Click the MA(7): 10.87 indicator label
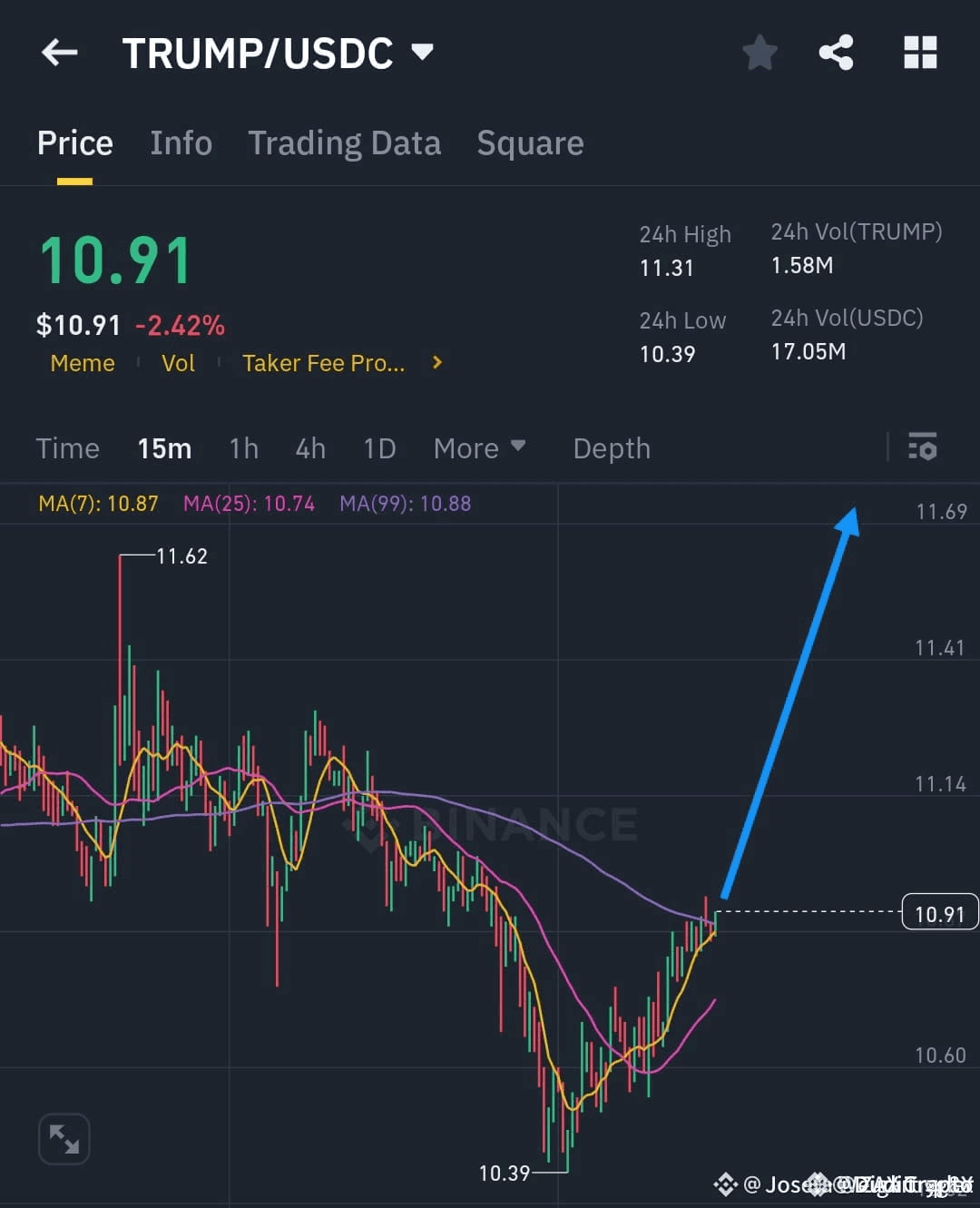980x1208 pixels. (x=98, y=504)
